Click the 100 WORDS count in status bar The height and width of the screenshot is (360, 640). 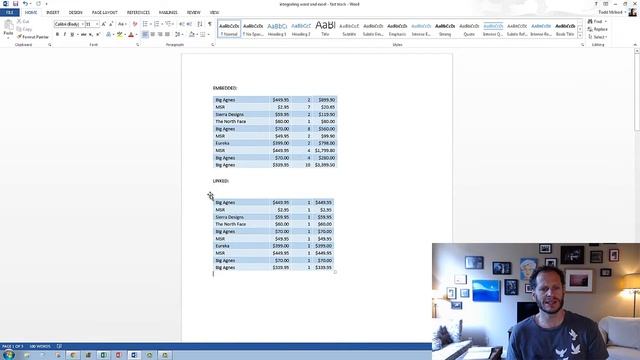tap(40, 346)
